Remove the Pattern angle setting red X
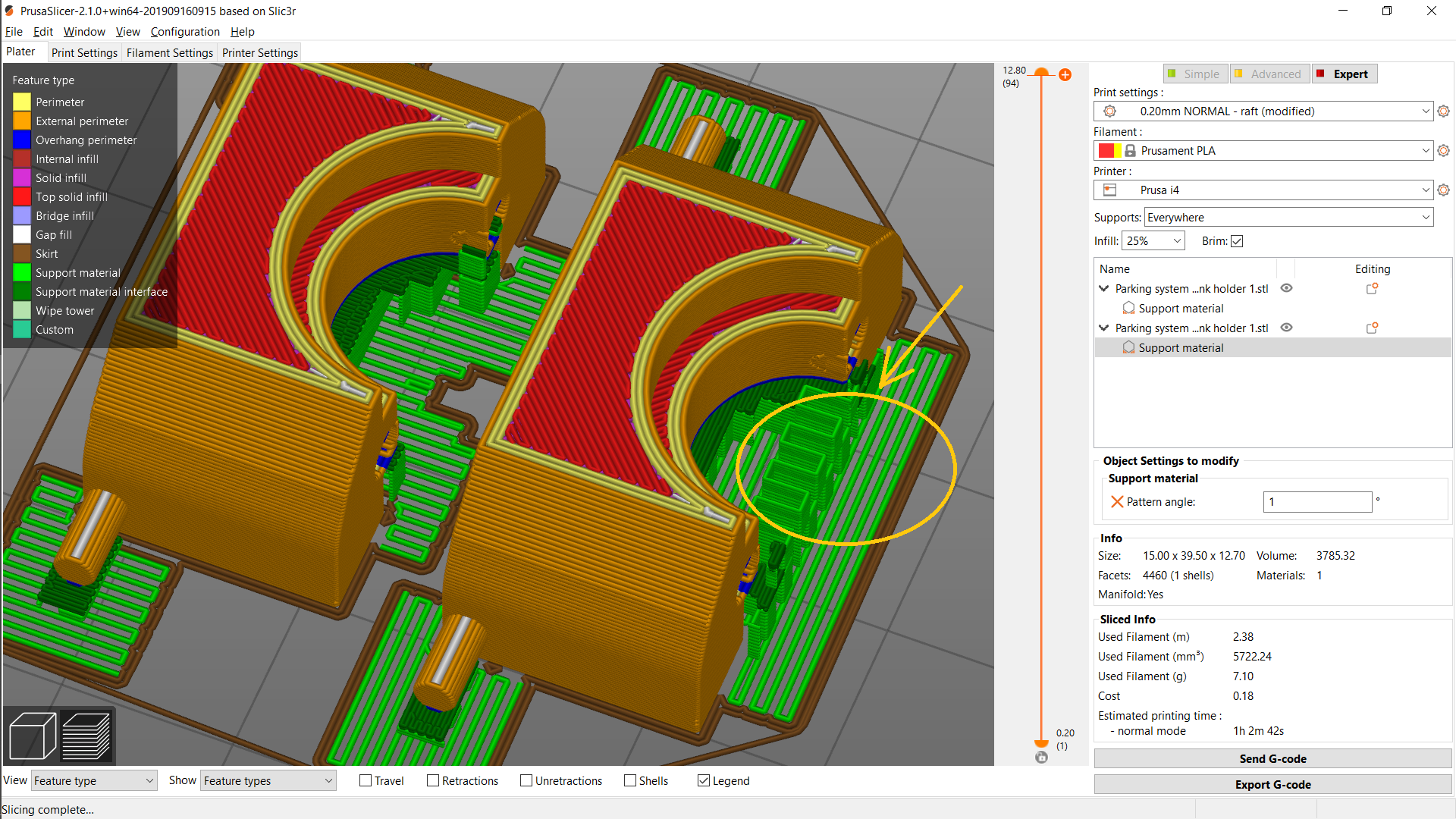 (x=1116, y=502)
